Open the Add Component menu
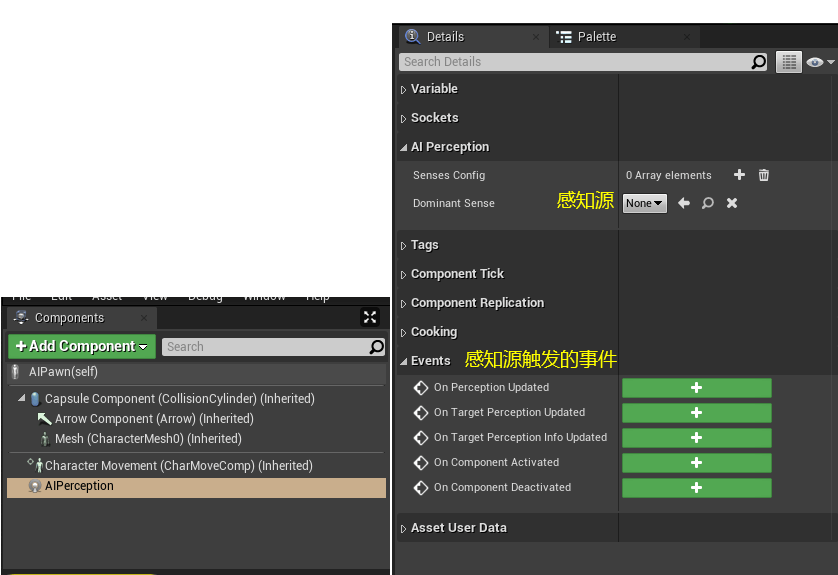 pos(82,346)
